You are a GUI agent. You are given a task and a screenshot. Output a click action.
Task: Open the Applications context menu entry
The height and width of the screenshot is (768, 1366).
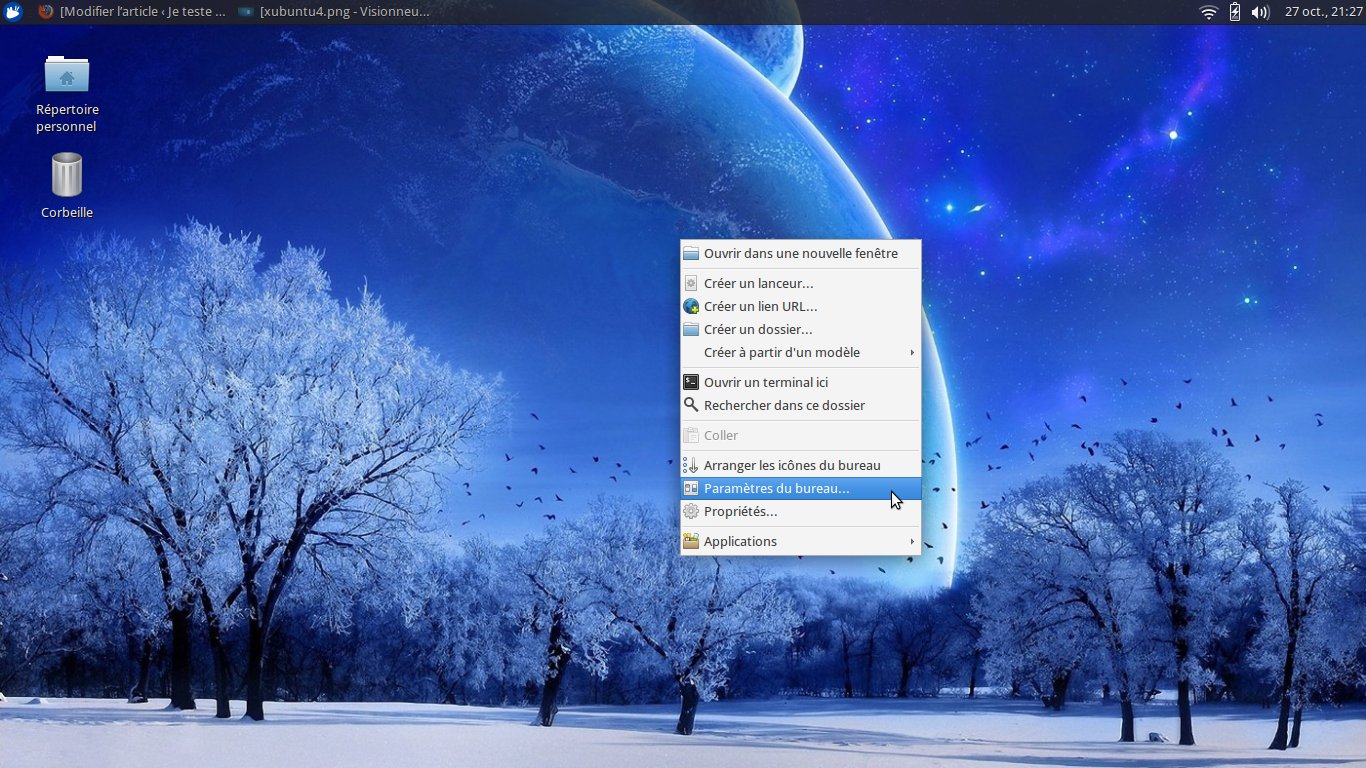[800, 541]
